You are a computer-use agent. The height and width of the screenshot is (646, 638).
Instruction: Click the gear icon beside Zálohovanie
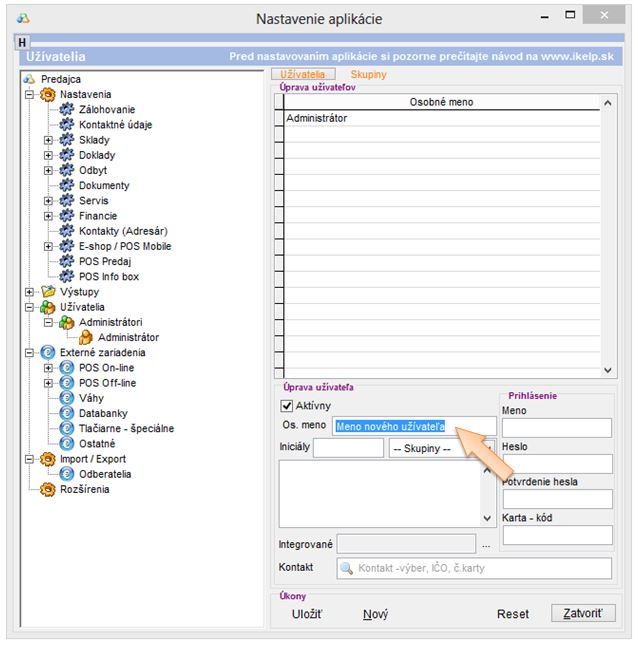pos(67,109)
